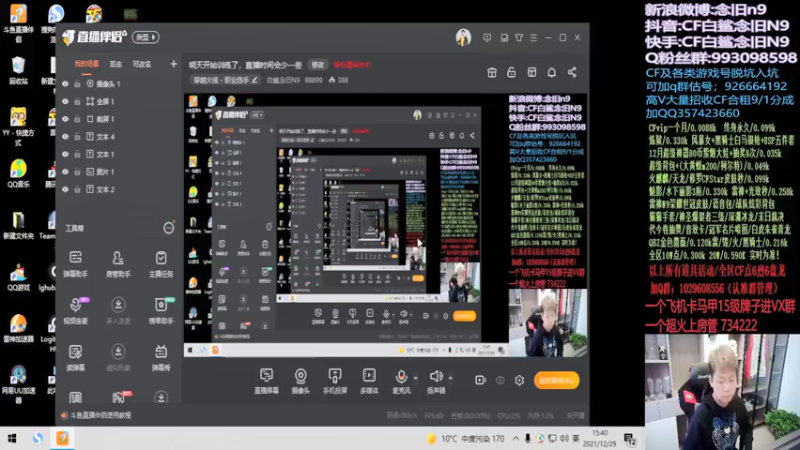
Task: Open the QQ音乐 desktop icon
Action: coord(18,173)
